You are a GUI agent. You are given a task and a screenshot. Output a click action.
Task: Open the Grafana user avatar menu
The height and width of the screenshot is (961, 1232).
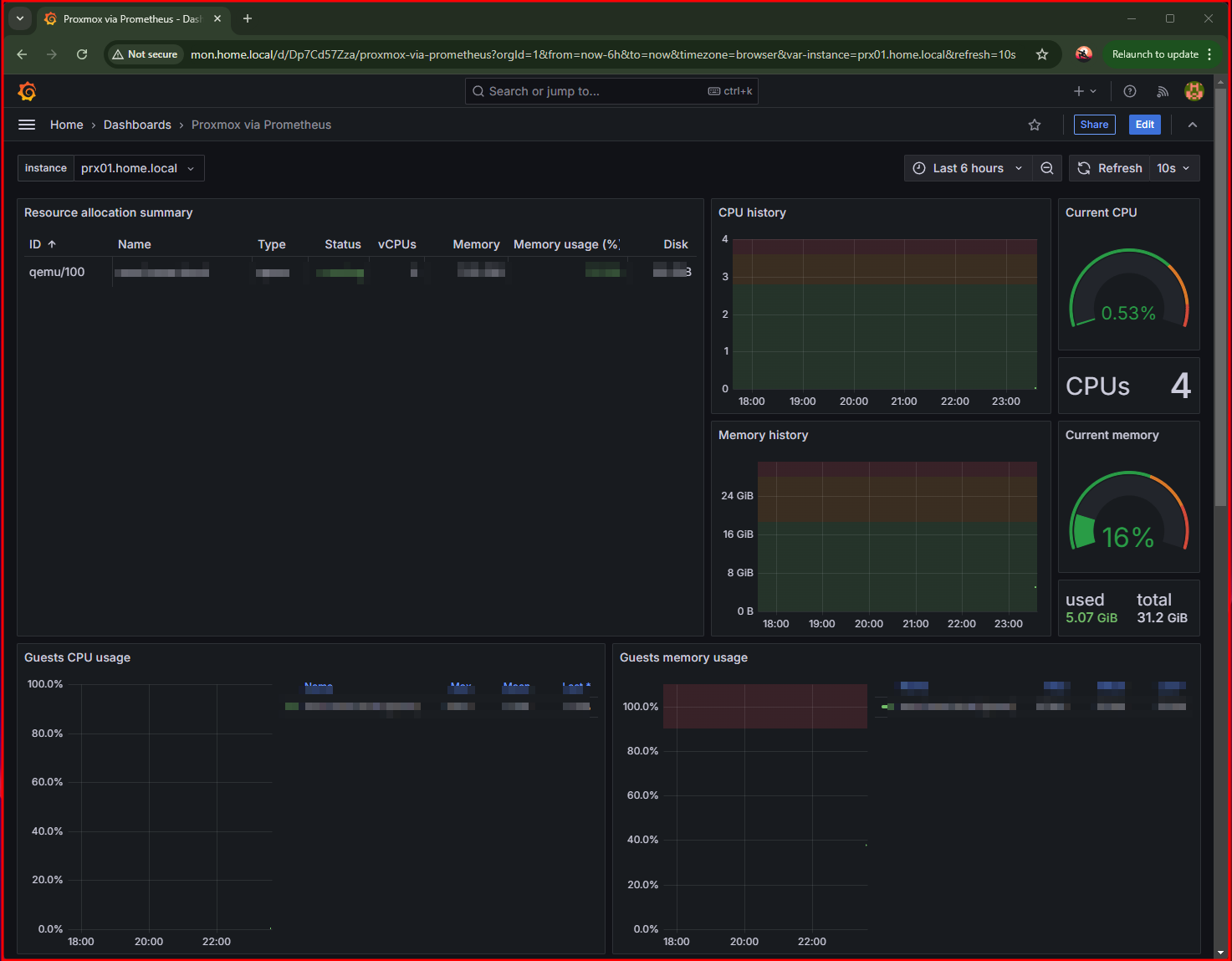[x=1194, y=91]
